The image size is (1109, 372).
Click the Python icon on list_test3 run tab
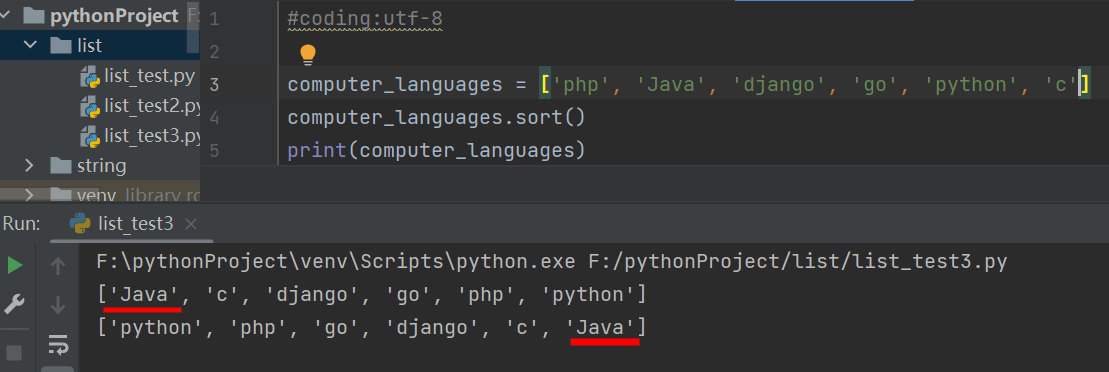(x=81, y=224)
